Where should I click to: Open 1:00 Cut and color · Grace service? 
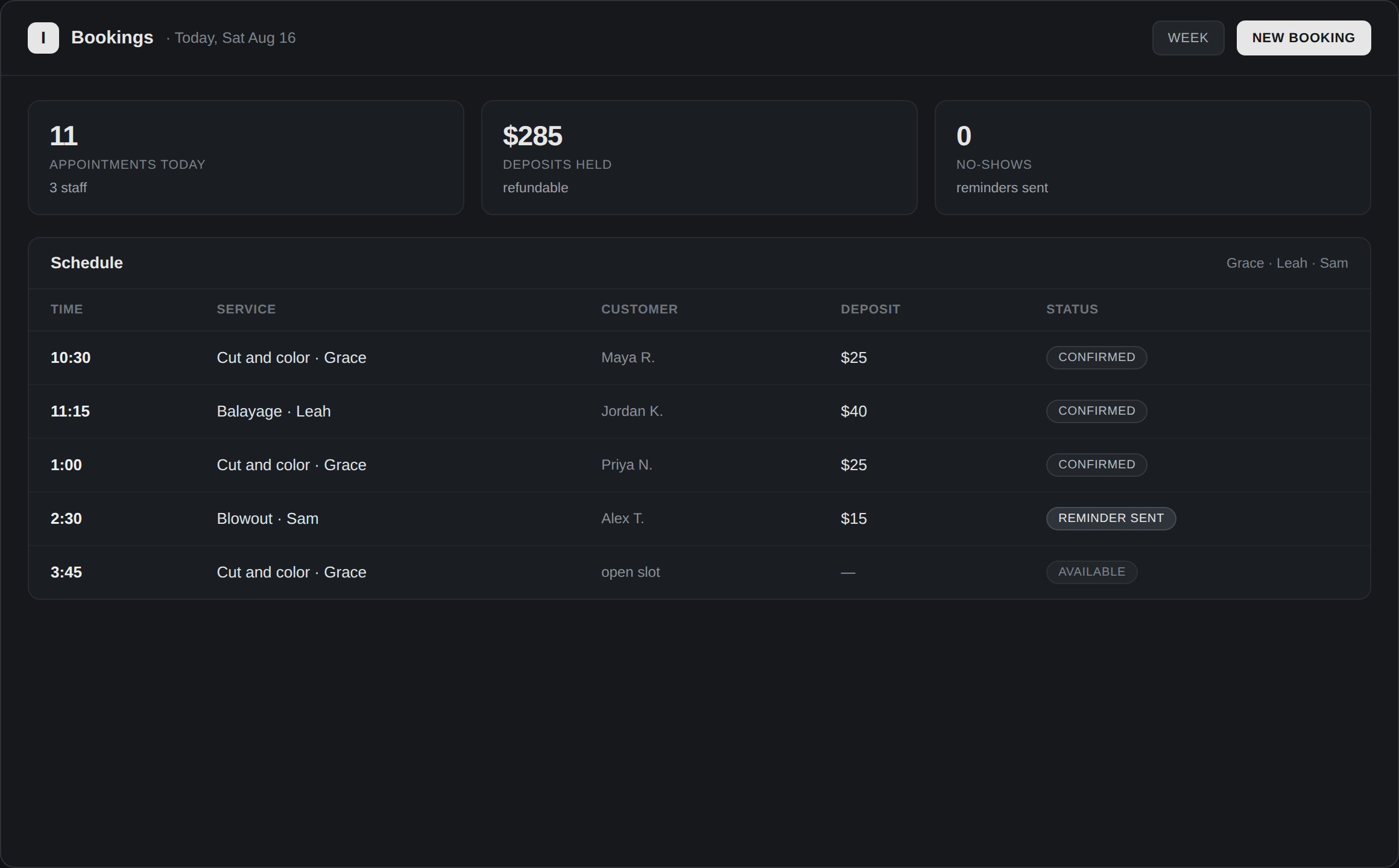pos(292,465)
